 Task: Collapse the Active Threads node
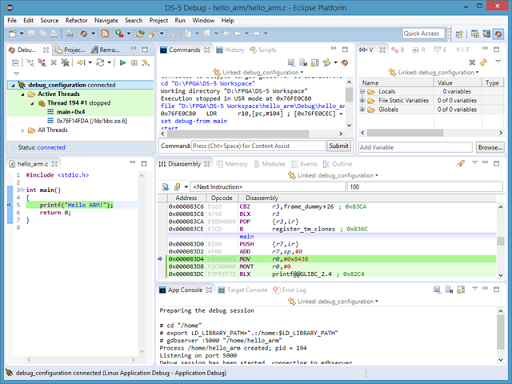23,94
